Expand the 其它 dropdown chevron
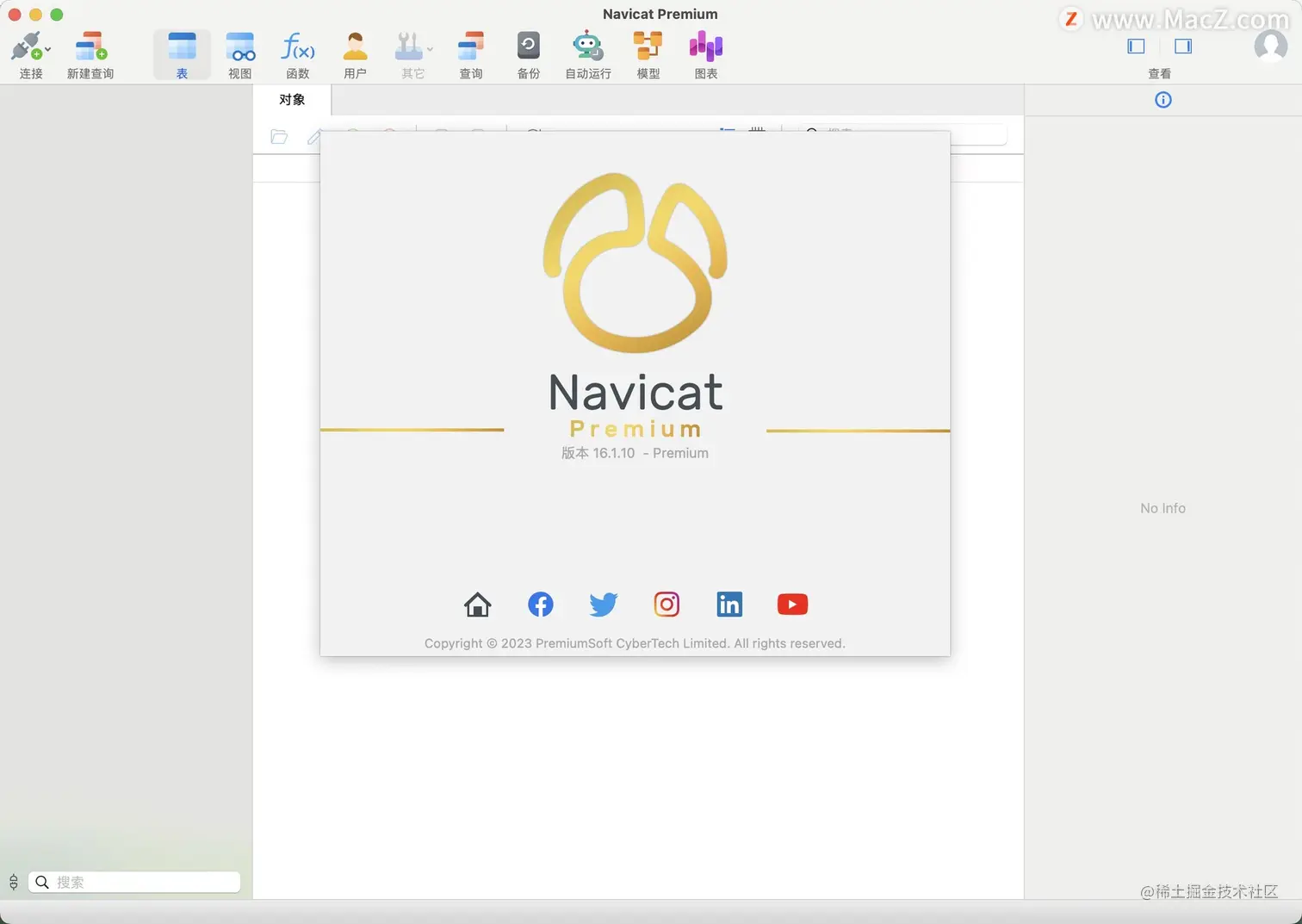The height and width of the screenshot is (924, 1302). tap(430, 49)
